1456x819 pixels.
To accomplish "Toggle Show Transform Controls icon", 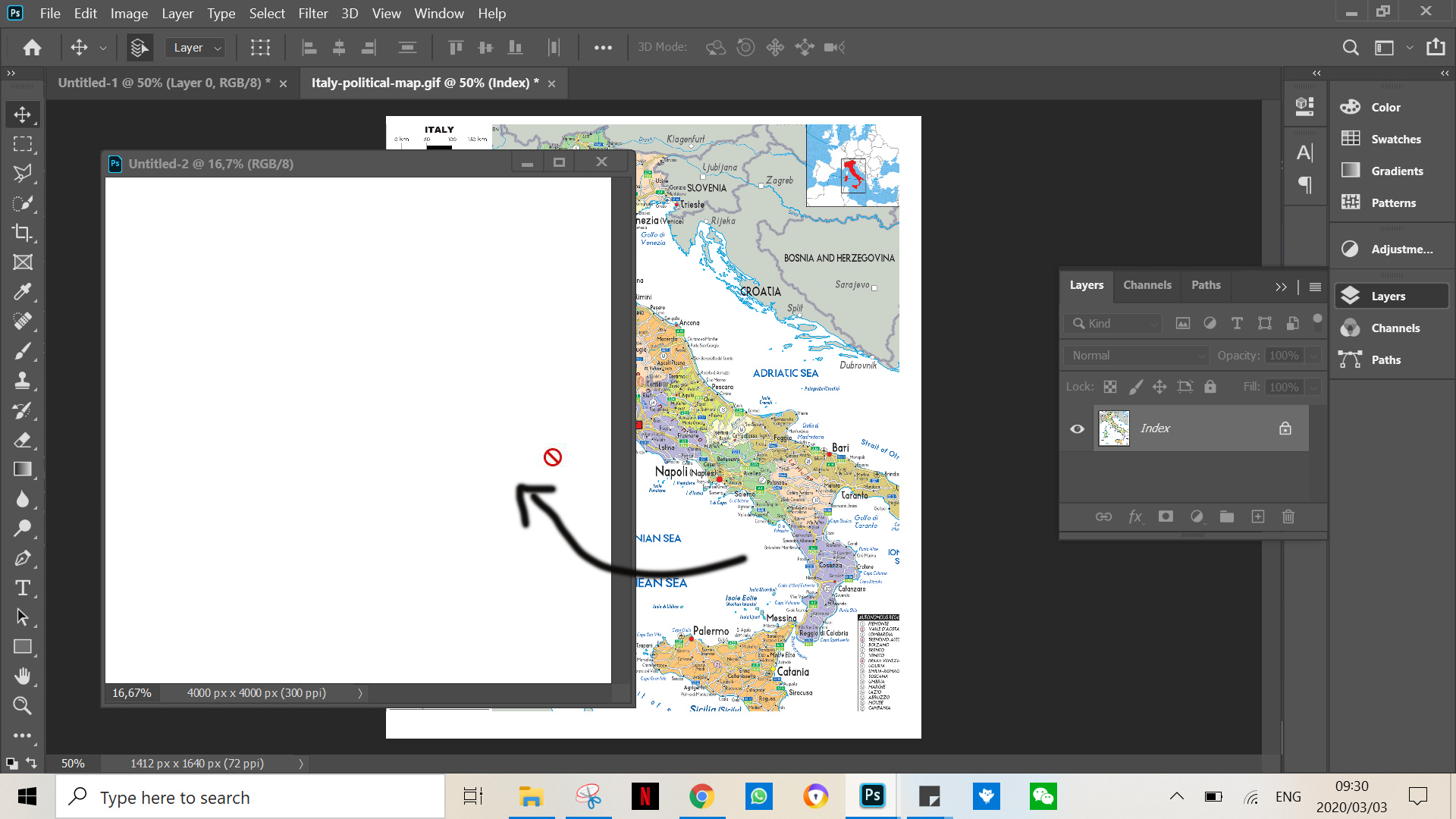I will [x=260, y=48].
